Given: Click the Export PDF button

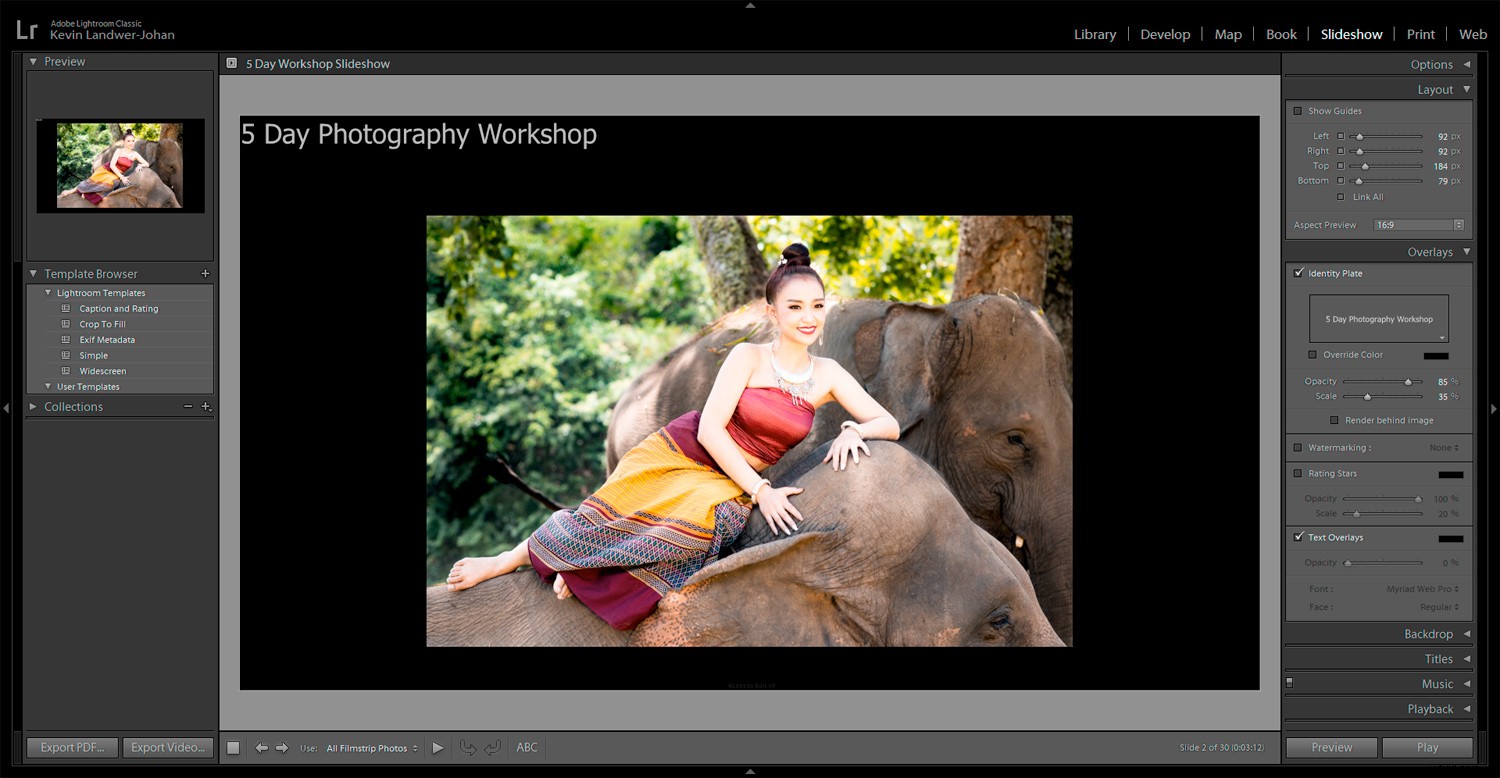Looking at the screenshot, I should (x=71, y=747).
